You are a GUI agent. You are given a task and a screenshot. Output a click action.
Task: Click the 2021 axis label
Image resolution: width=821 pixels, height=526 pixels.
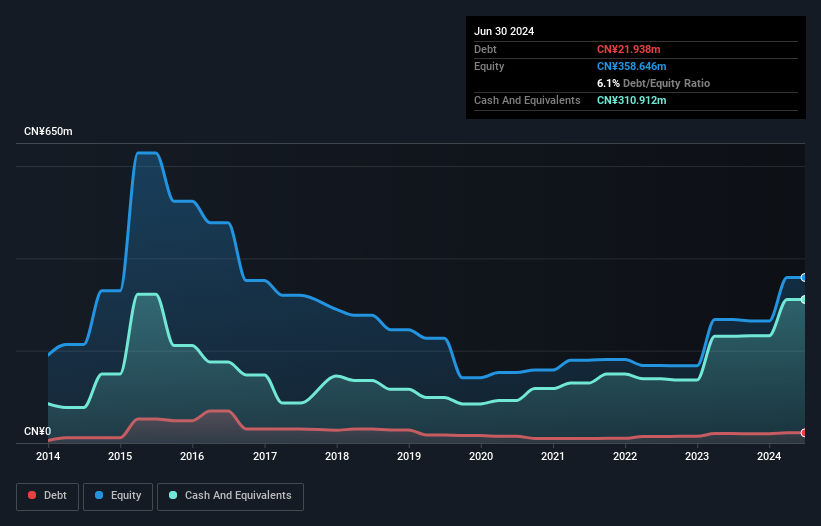(x=553, y=456)
